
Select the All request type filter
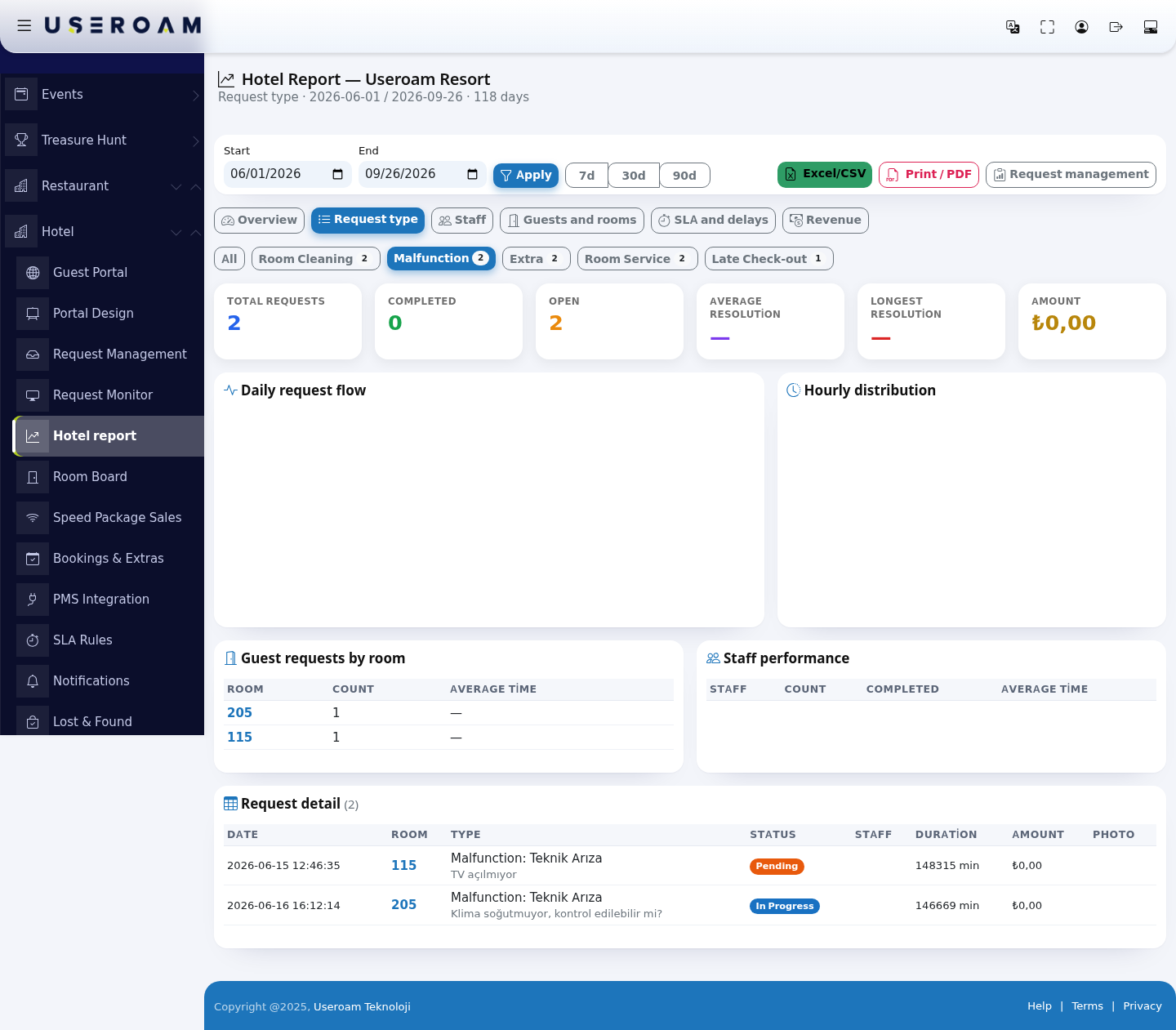click(229, 259)
